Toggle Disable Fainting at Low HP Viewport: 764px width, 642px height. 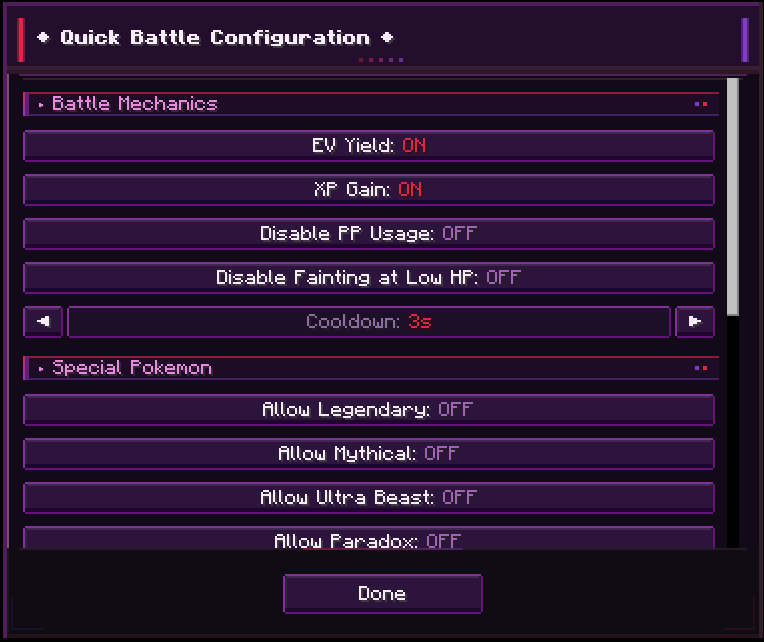pos(369,278)
